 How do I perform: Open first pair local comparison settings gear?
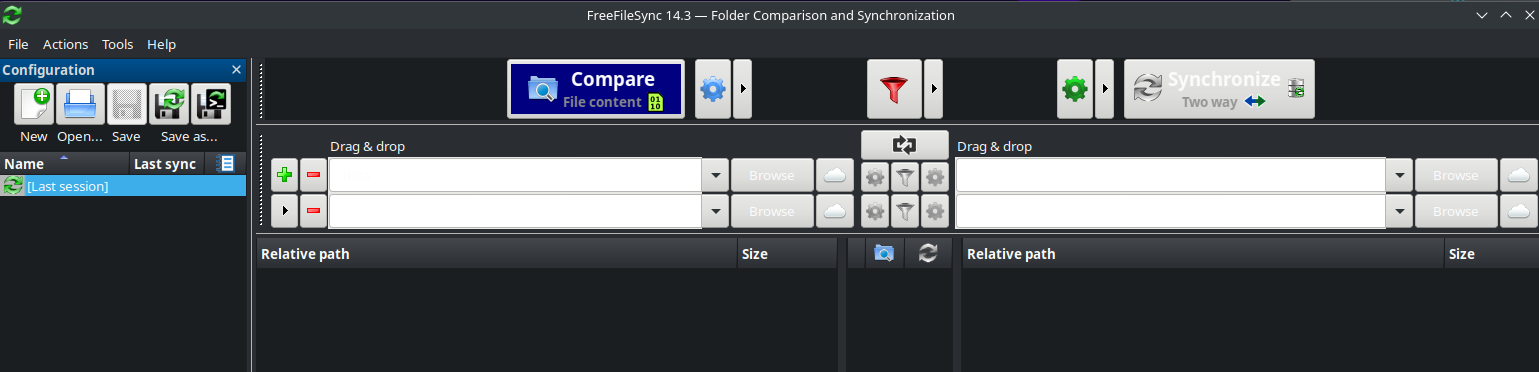875,178
